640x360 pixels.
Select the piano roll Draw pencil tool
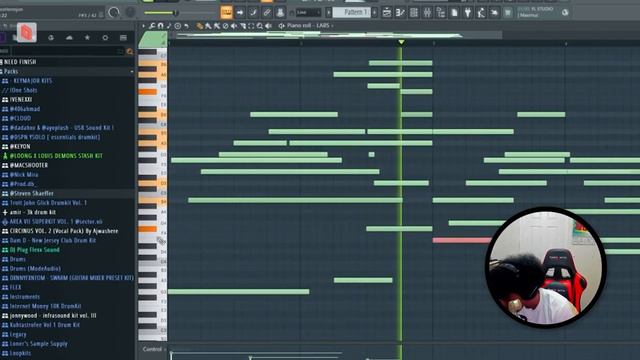pyautogui.click(x=200, y=26)
